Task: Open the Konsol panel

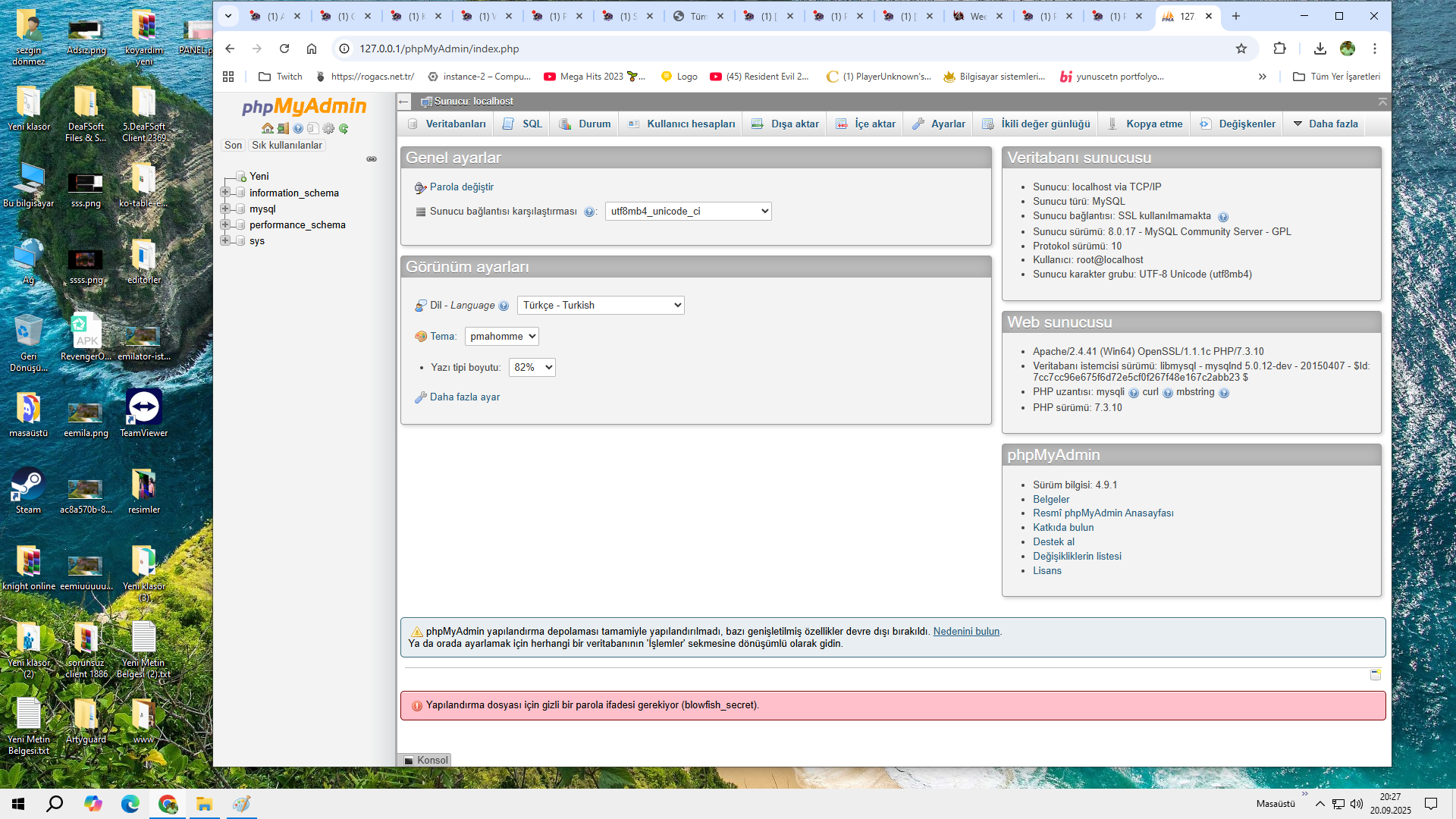Action: click(x=425, y=760)
